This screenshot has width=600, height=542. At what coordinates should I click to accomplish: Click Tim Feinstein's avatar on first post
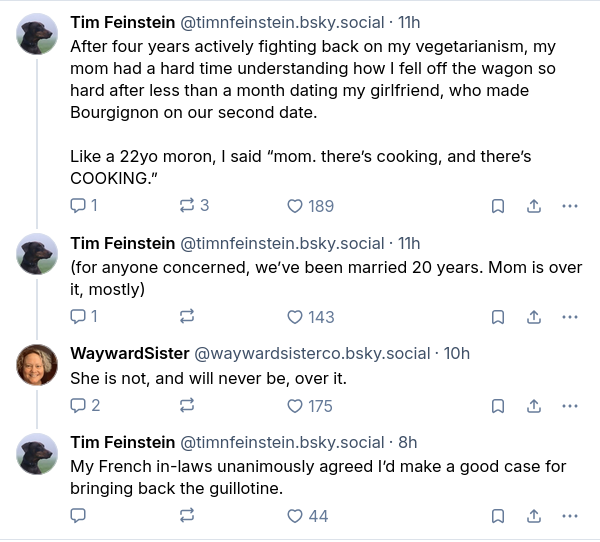[38, 36]
